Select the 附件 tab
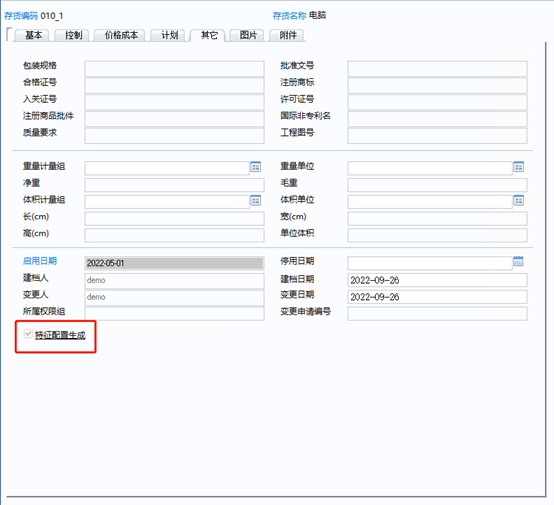The image size is (554, 505). [x=288, y=35]
